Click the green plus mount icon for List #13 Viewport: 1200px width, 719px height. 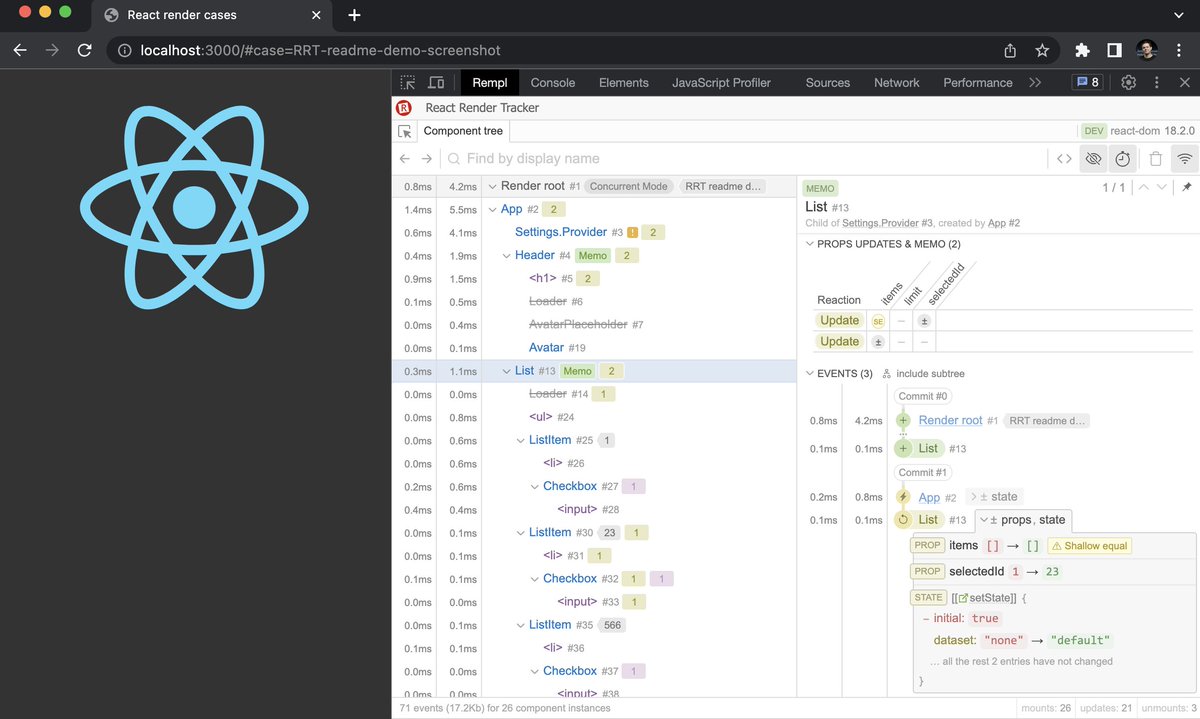click(903, 448)
